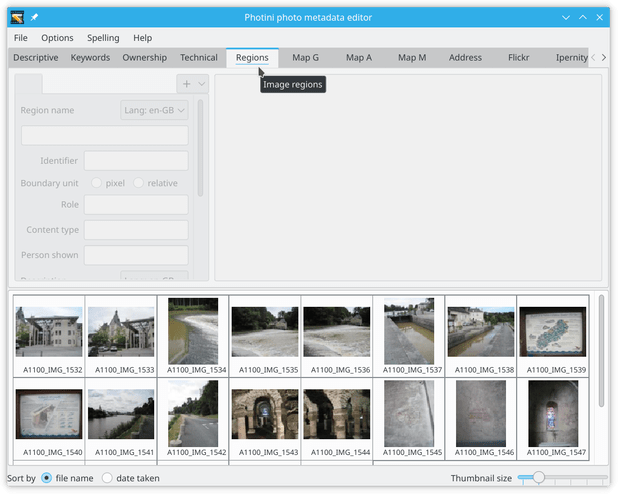Click the Identifier input field

[136, 161]
